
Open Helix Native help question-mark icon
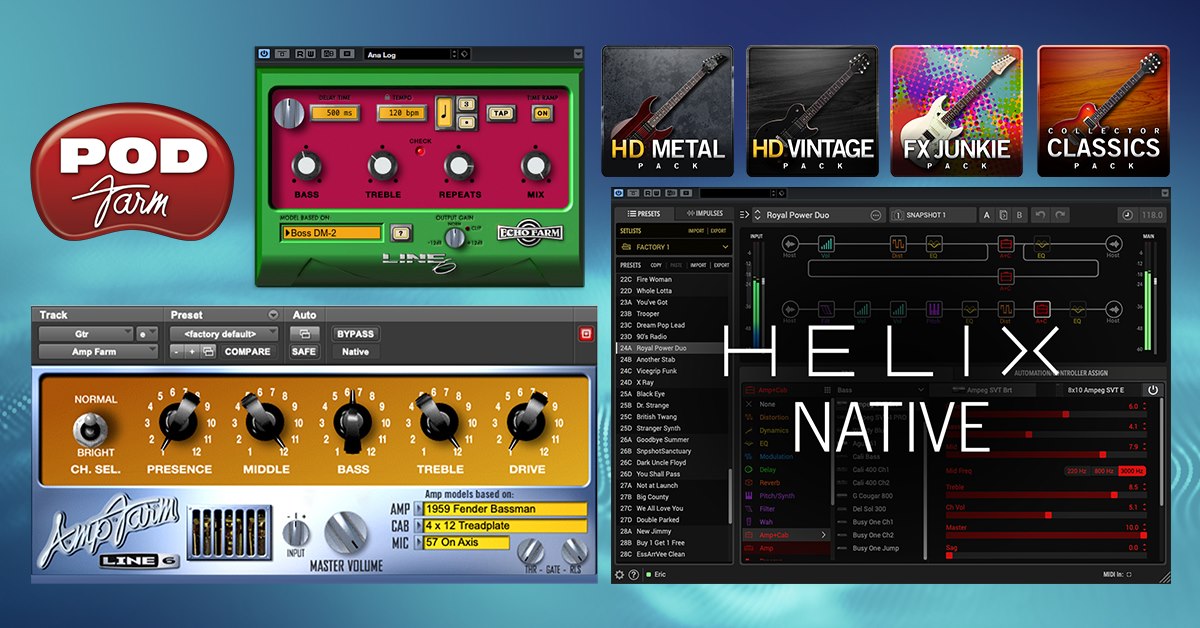coord(634,574)
